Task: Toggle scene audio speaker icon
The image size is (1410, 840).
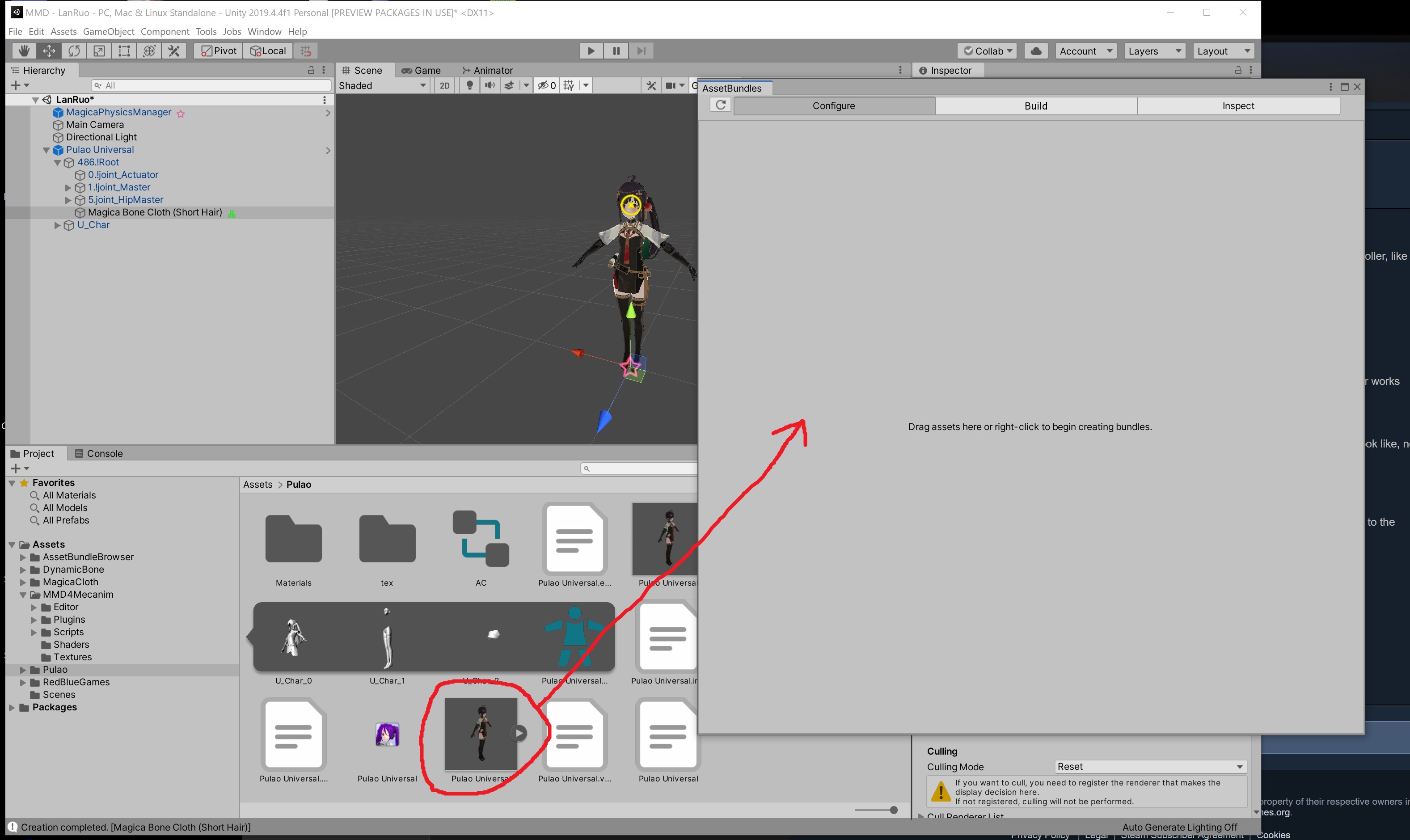Action: 490,85
